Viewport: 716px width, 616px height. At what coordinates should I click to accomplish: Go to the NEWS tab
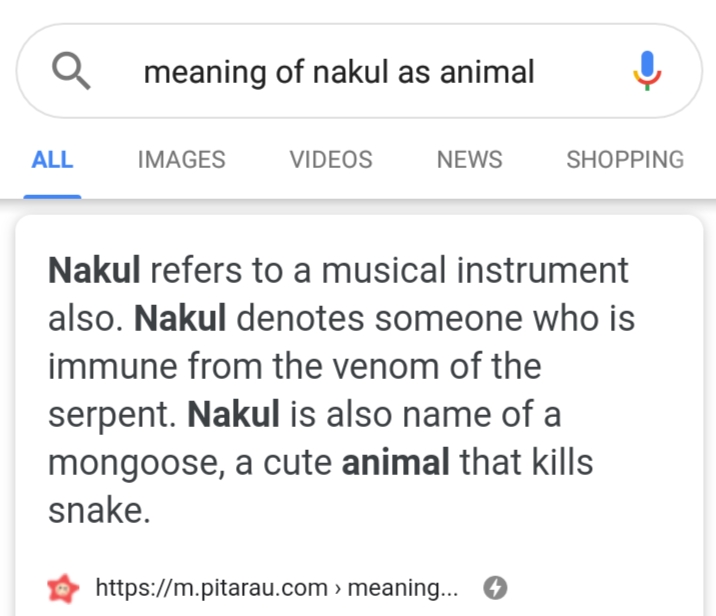[x=469, y=160]
